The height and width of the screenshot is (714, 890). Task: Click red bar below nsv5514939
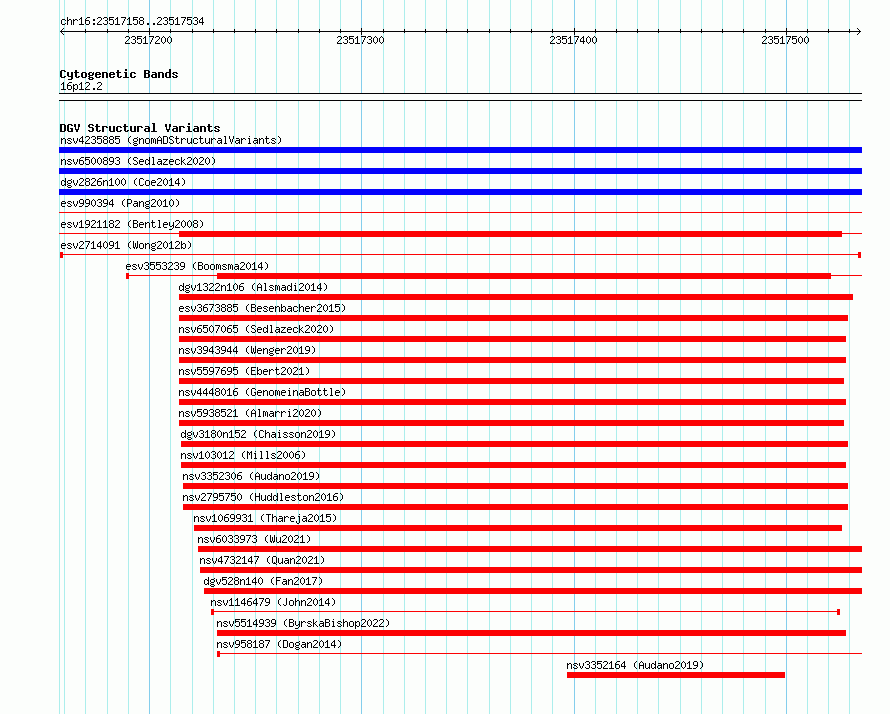(x=531, y=633)
